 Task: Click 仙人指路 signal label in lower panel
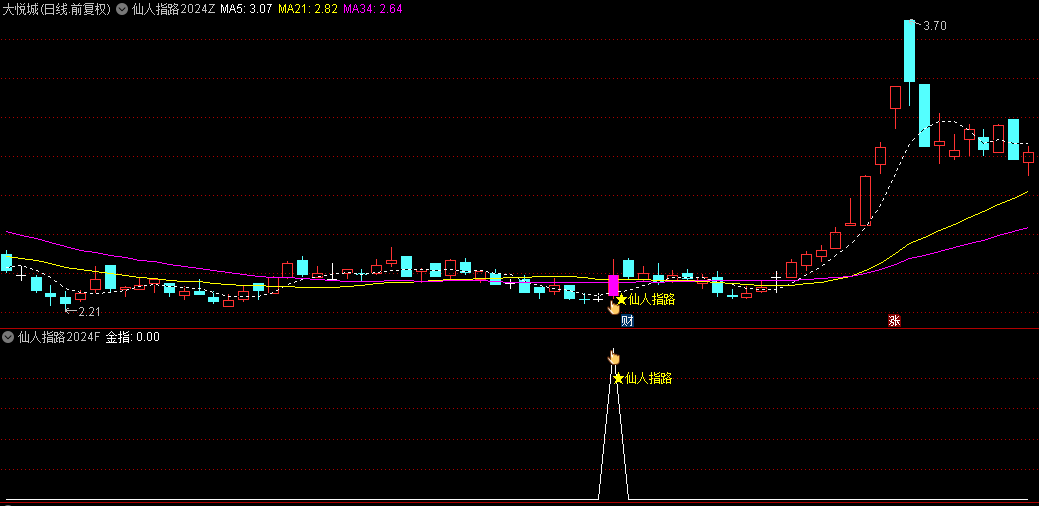tap(649, 378)
